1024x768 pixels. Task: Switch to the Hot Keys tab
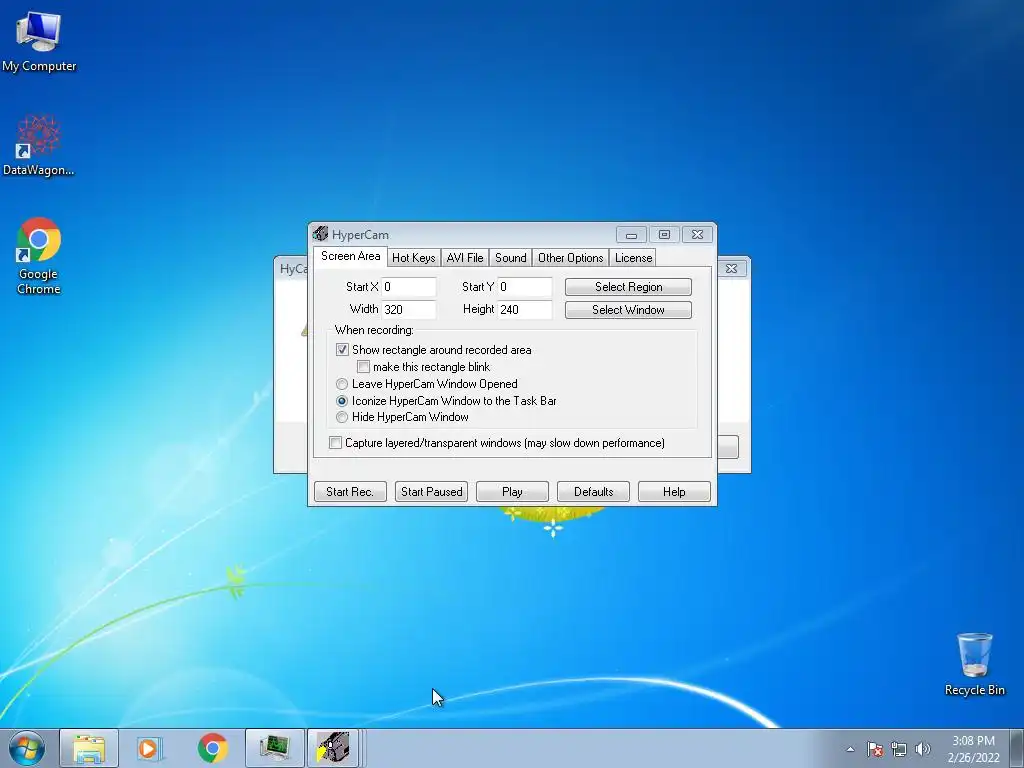point(413,258)
